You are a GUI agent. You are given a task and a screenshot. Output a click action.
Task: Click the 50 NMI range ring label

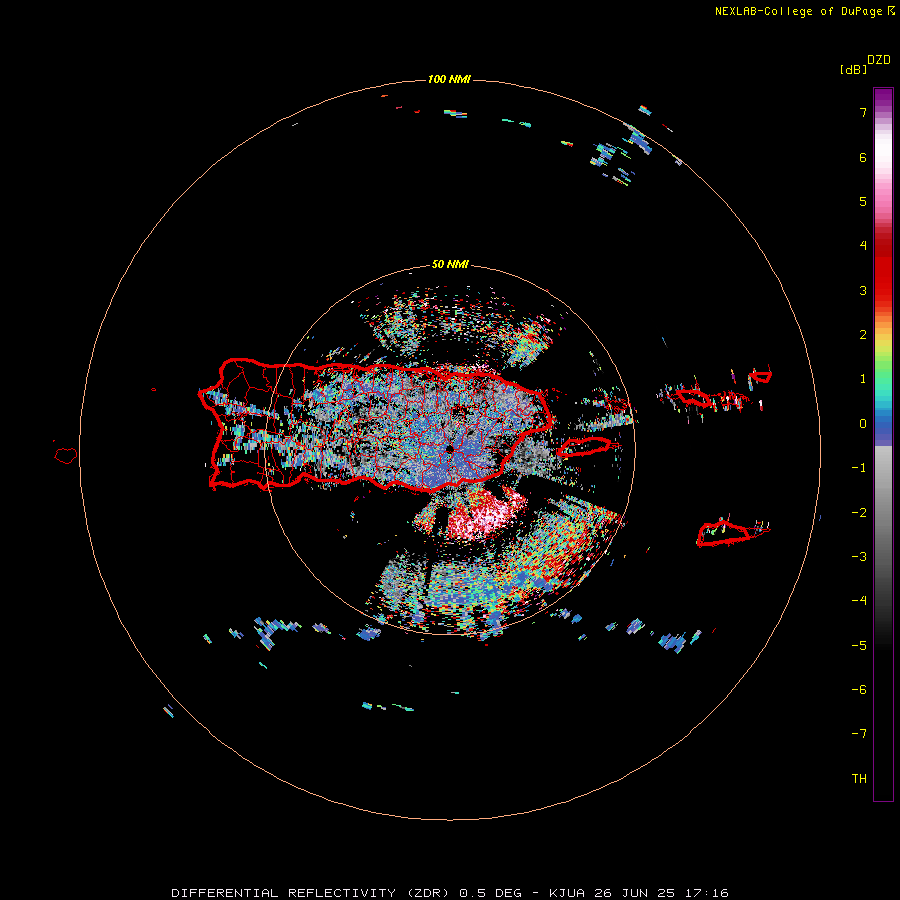[451, 265]
